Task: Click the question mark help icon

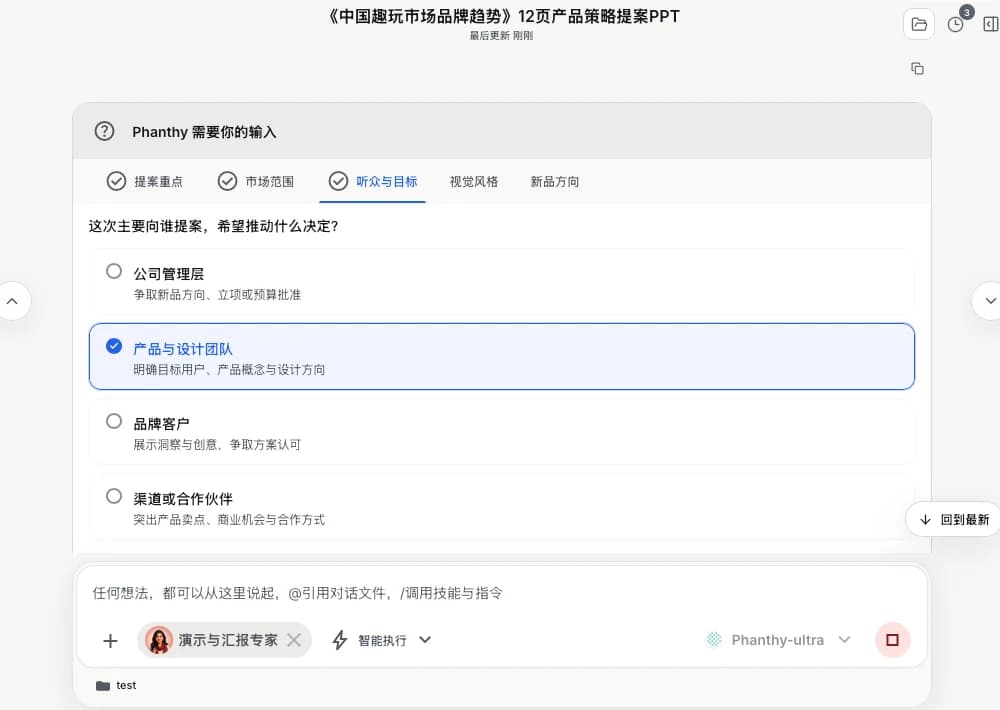Action: (104, 131)
